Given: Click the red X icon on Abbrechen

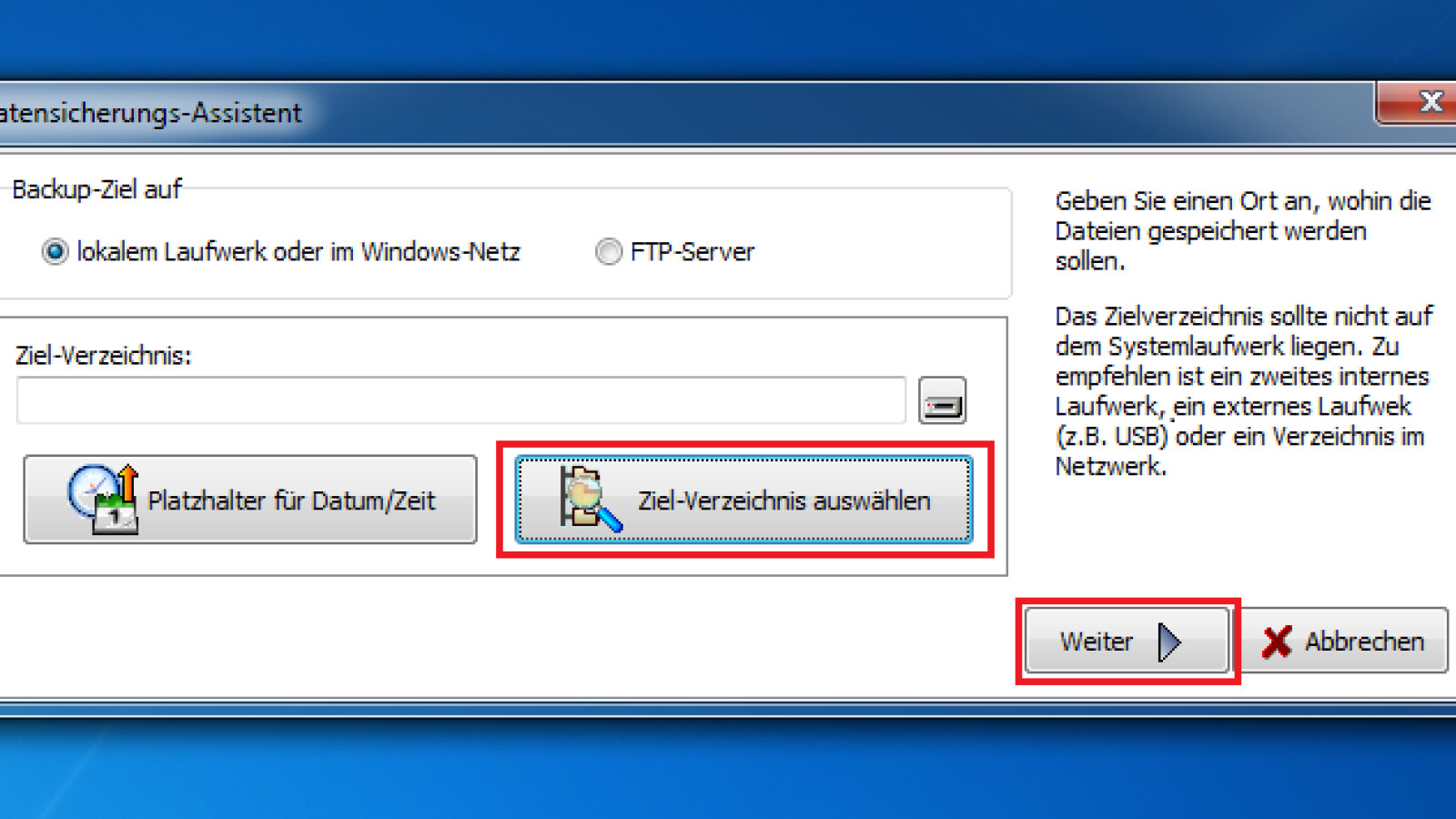Looking at the screenshot, I should (1277, 642).
